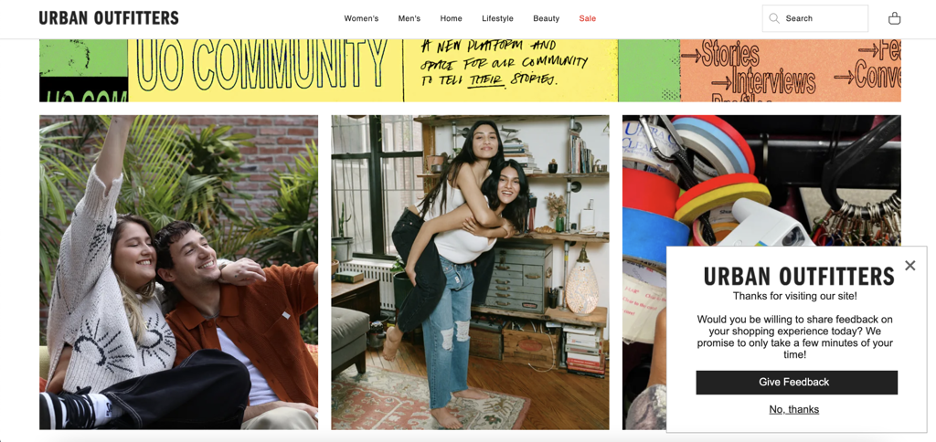This screenshot has width=936, height=442.
Task: Click the magnifying glass search icon
Action: (774, 19)
